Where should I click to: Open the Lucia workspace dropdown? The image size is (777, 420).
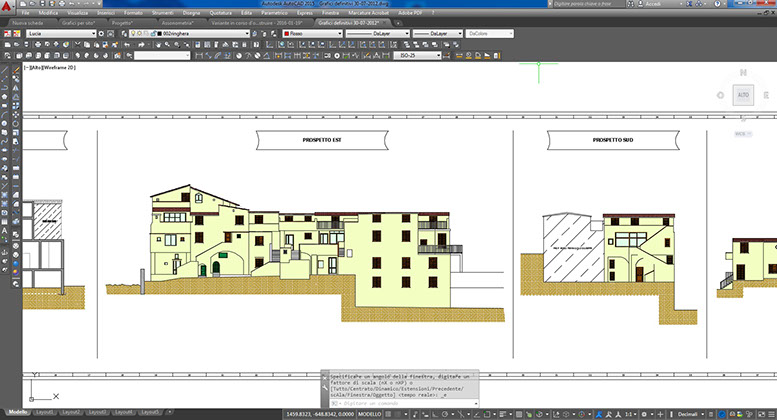point(62,33)
